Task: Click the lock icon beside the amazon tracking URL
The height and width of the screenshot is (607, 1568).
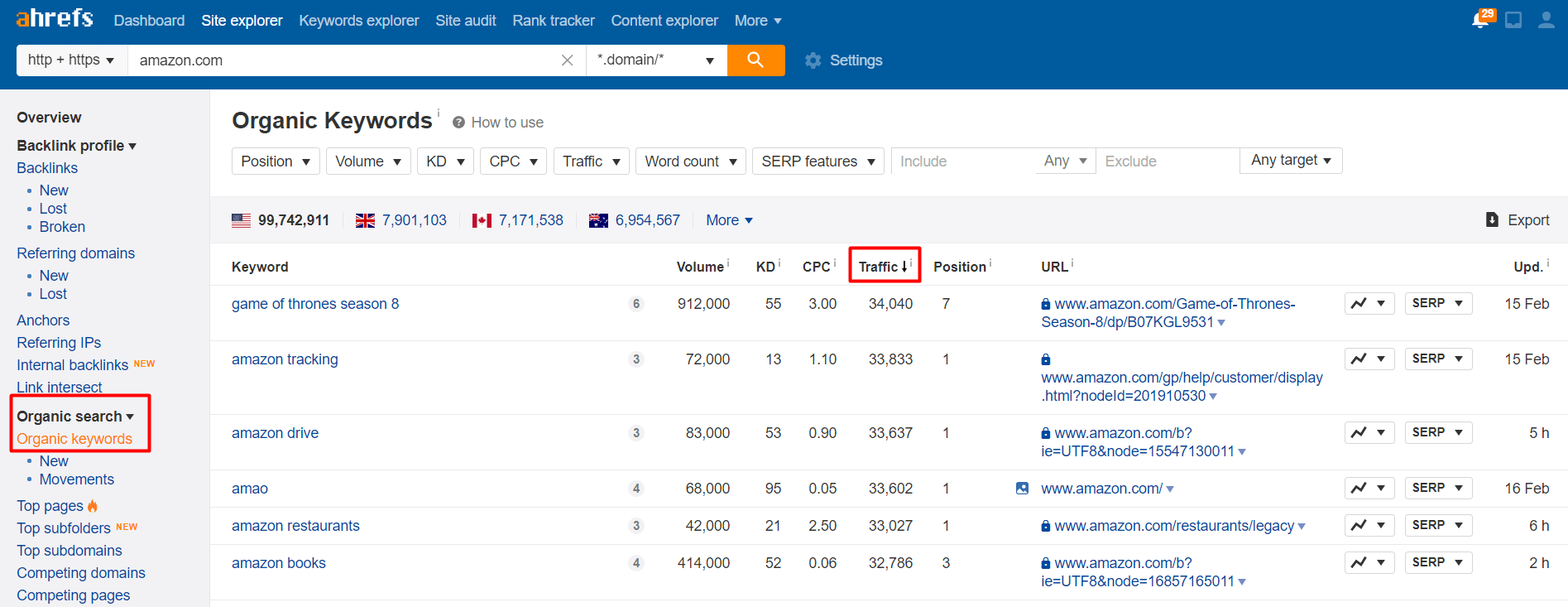Action: pos(1046,359)
